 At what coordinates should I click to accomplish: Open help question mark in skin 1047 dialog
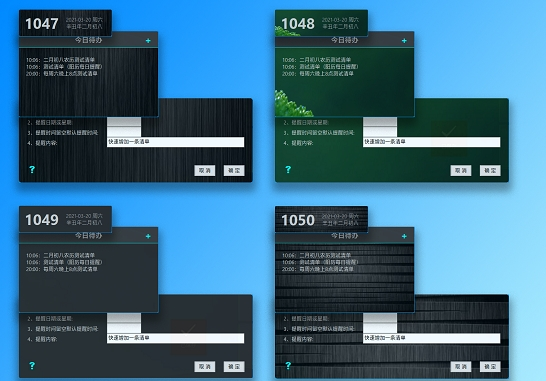point(32,170)
